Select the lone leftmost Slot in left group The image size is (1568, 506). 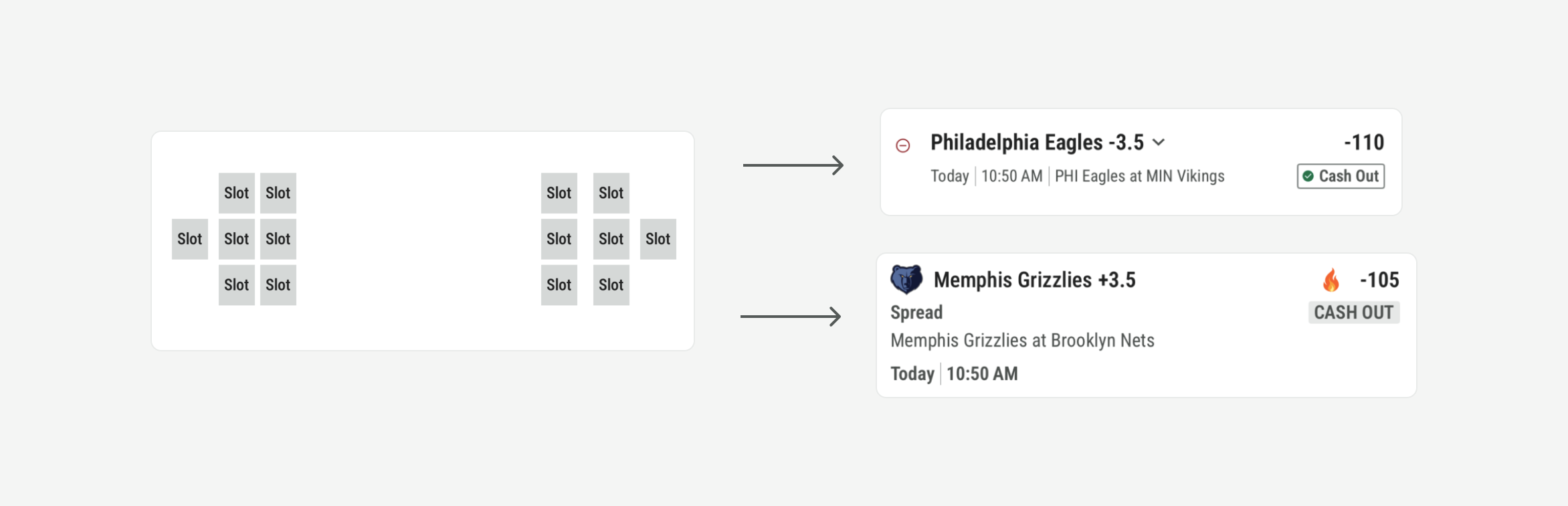coord(190,239)
